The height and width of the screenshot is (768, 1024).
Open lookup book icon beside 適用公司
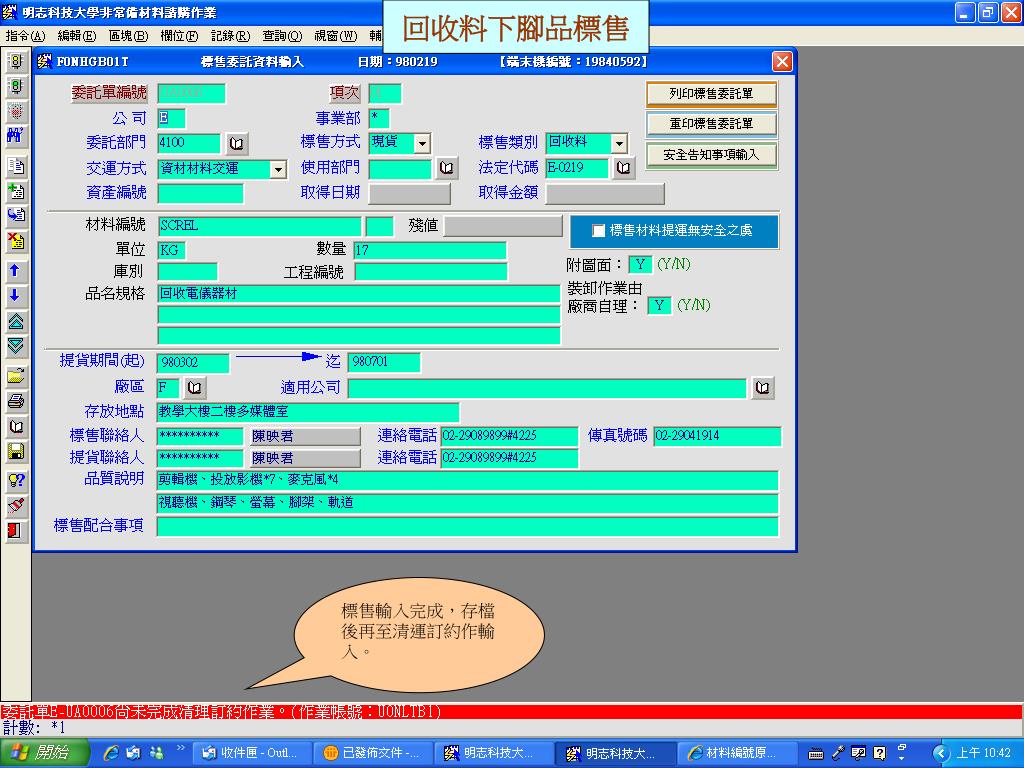click(762, 387)
